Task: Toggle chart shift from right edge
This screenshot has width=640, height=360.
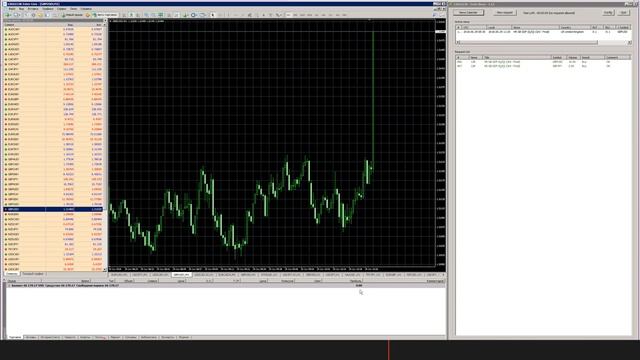Action: pyautogui.click(x=176, y=15)
